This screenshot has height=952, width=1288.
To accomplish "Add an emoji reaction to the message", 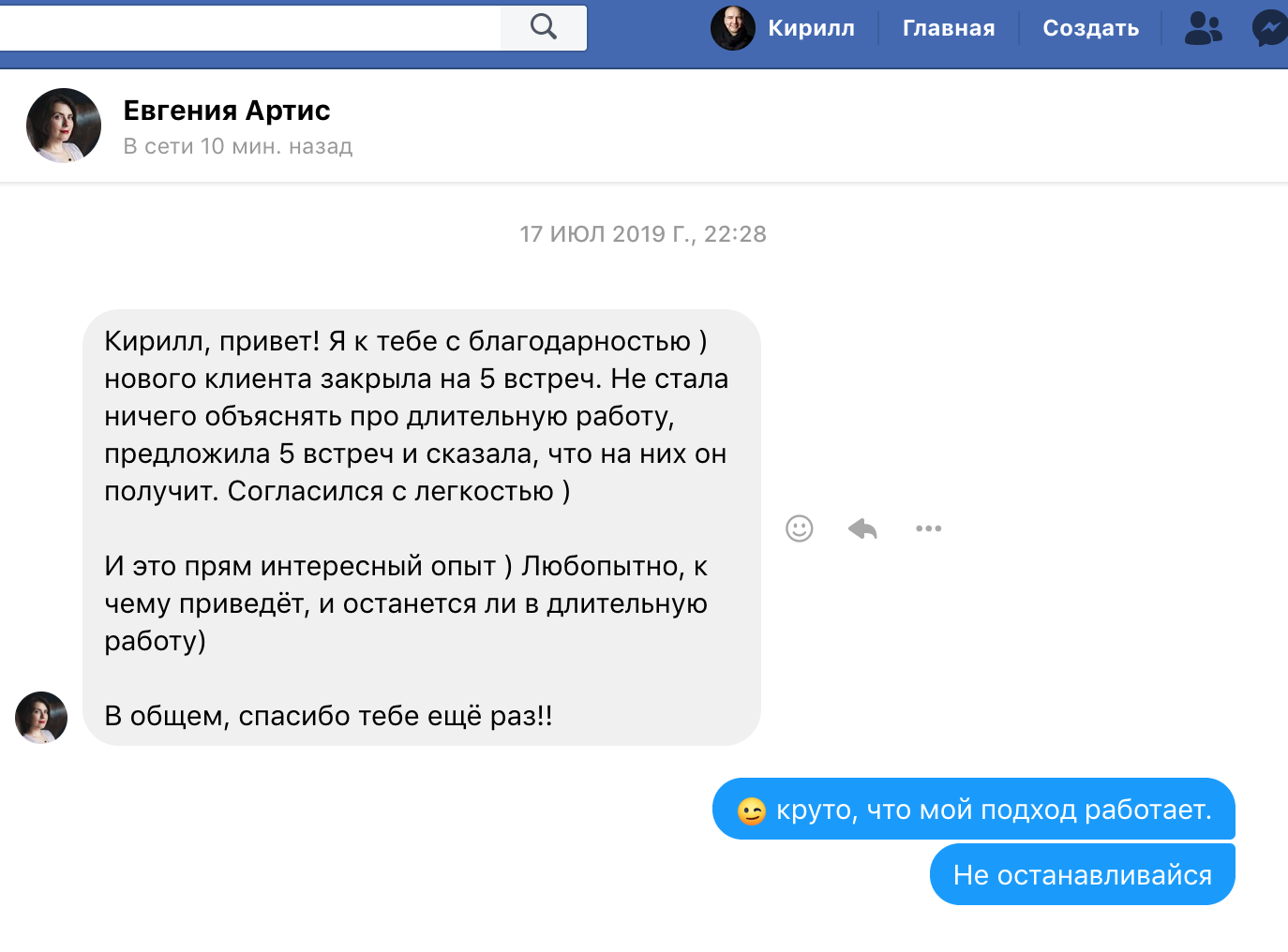I will tap(799, 528).
